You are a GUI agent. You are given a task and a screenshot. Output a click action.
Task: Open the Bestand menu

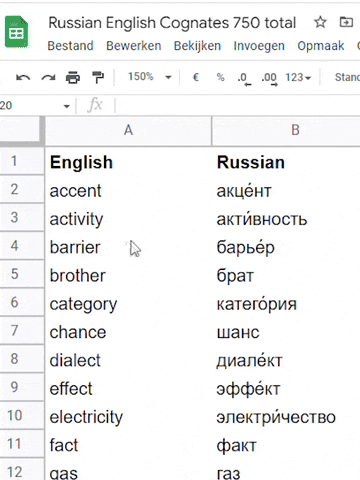pos(70,46)
